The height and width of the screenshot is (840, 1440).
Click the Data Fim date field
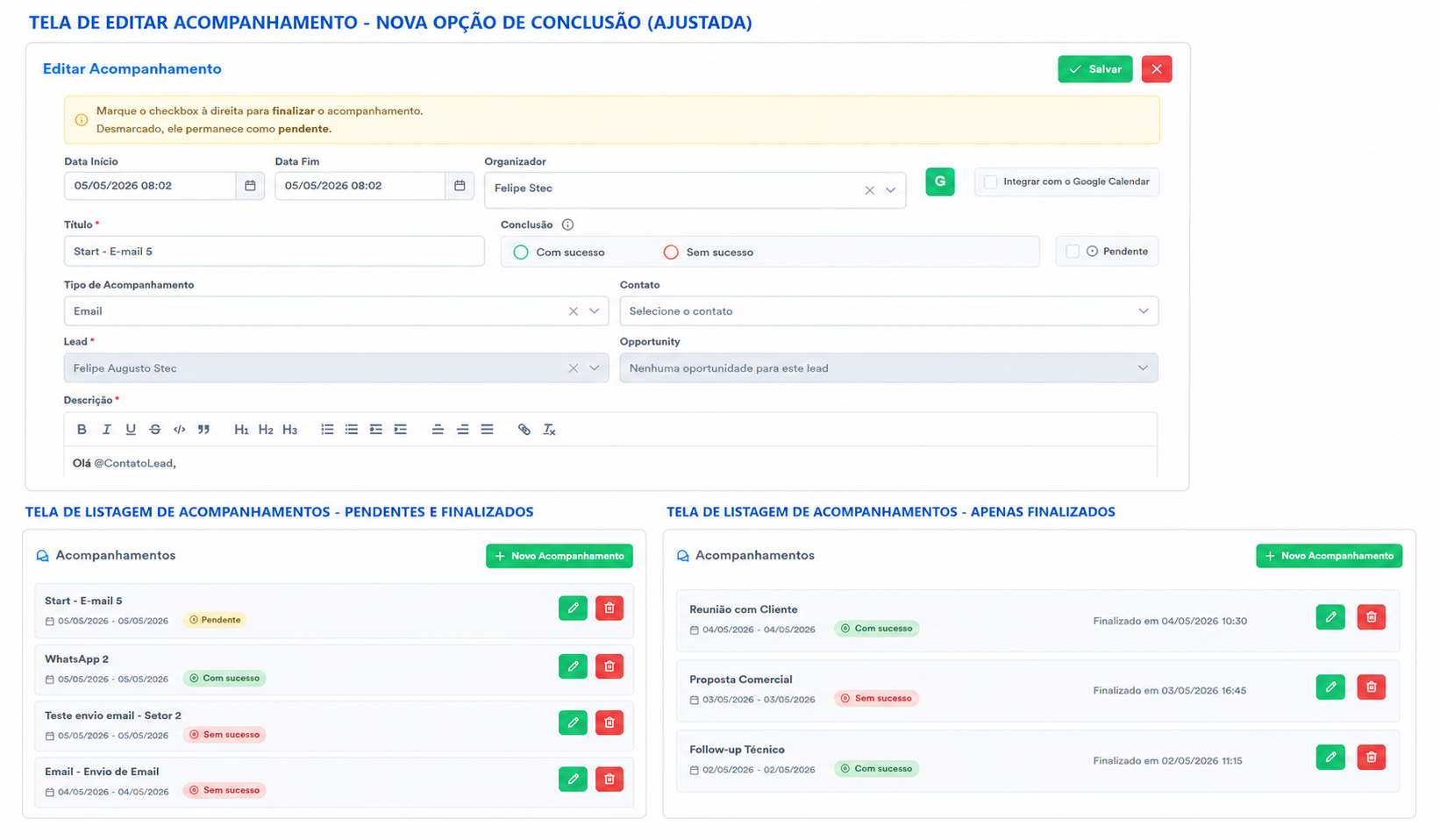(x=360, y=186)
